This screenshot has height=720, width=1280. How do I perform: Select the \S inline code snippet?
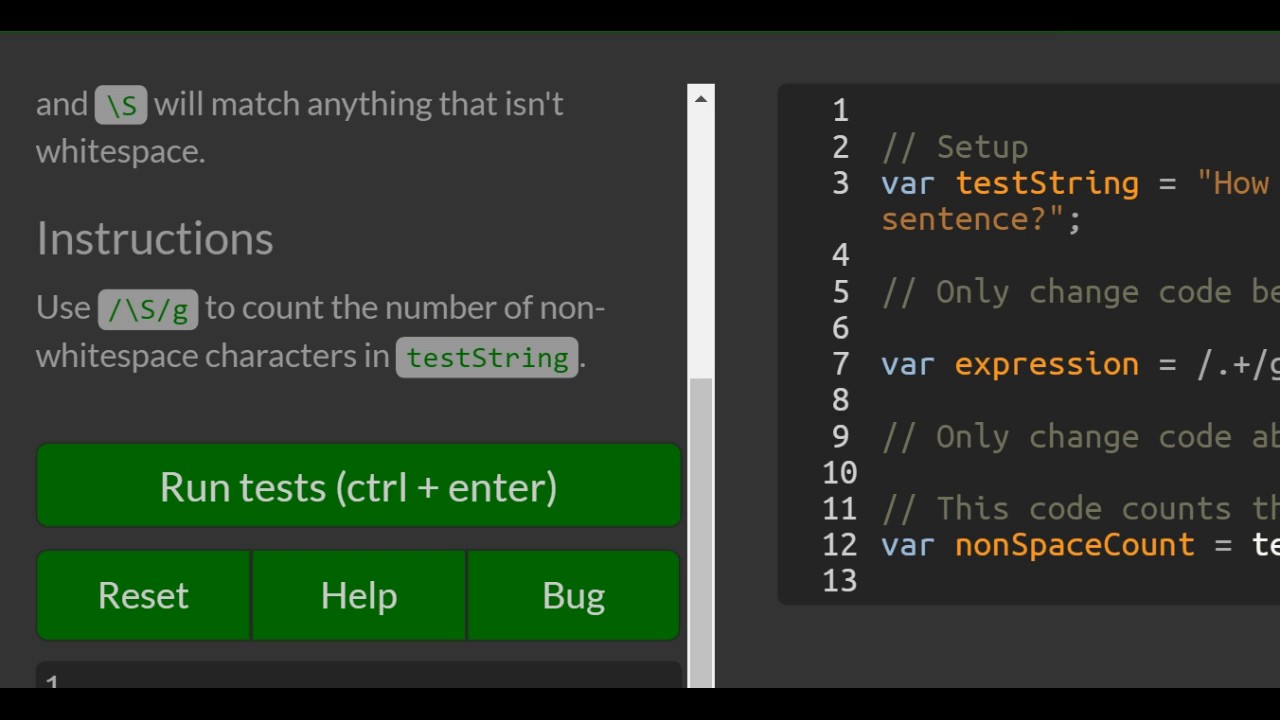click(x=121, y=105)
